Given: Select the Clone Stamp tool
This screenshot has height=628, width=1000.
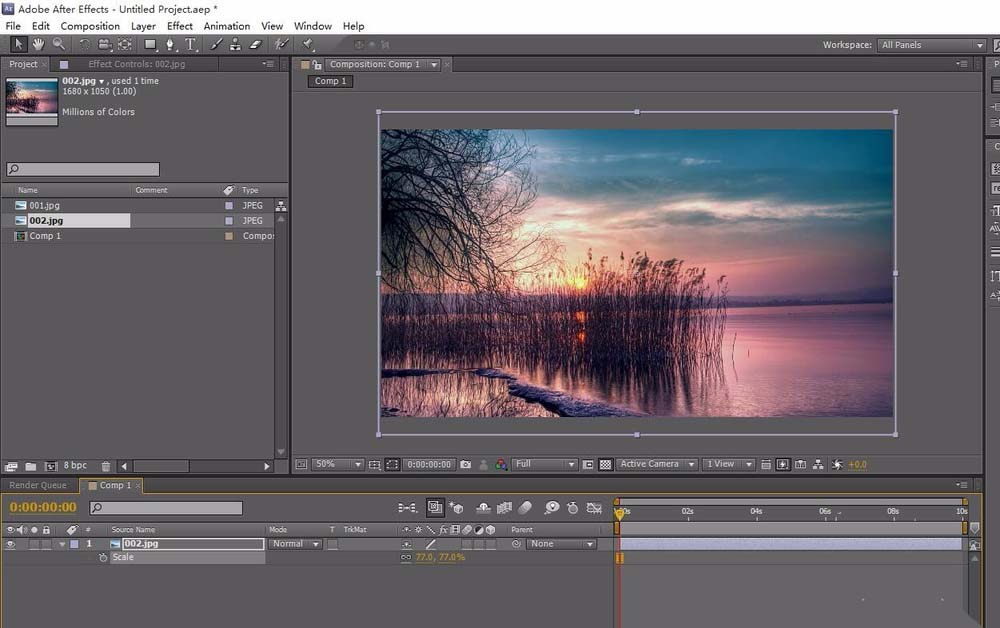Looking at the screenshot, I should pos(235,44).
